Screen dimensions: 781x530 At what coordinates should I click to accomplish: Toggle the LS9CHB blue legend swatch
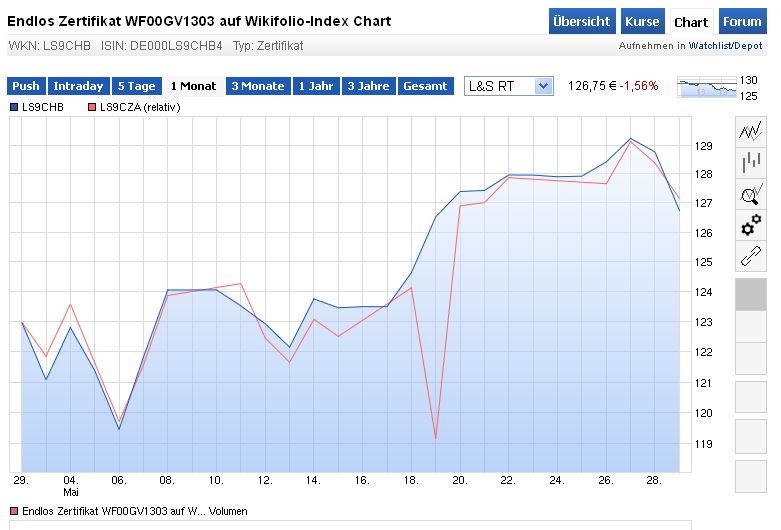point(14,107)
